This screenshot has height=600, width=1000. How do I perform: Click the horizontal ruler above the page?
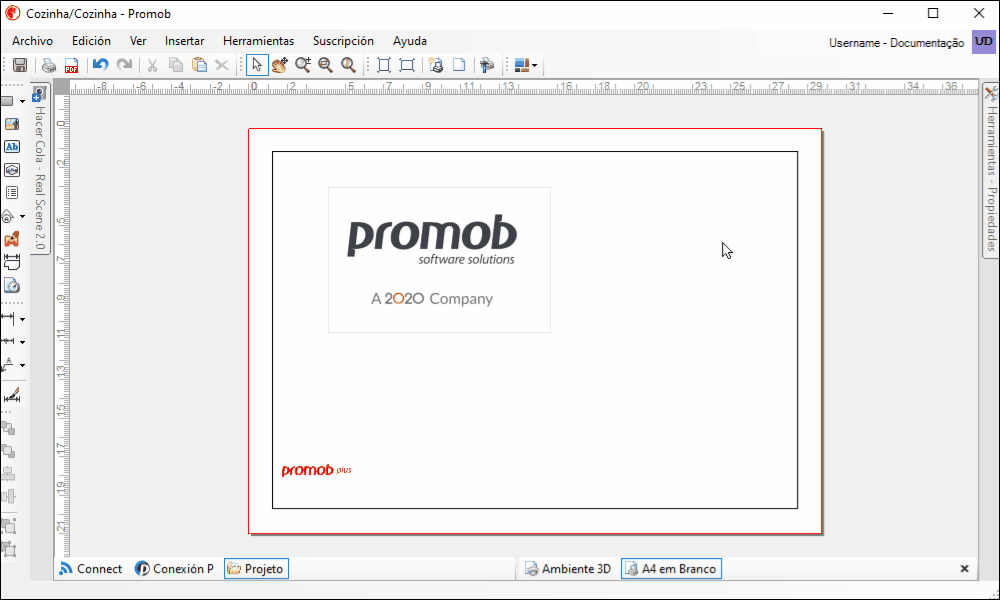click(x=524, y=87)
